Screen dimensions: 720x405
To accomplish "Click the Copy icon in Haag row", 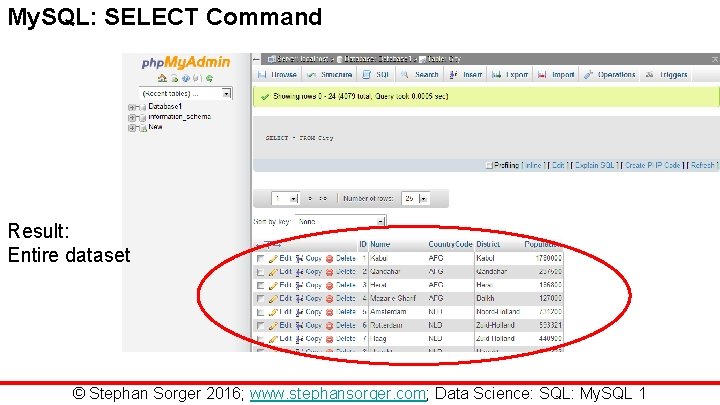I will coord(300,339).
